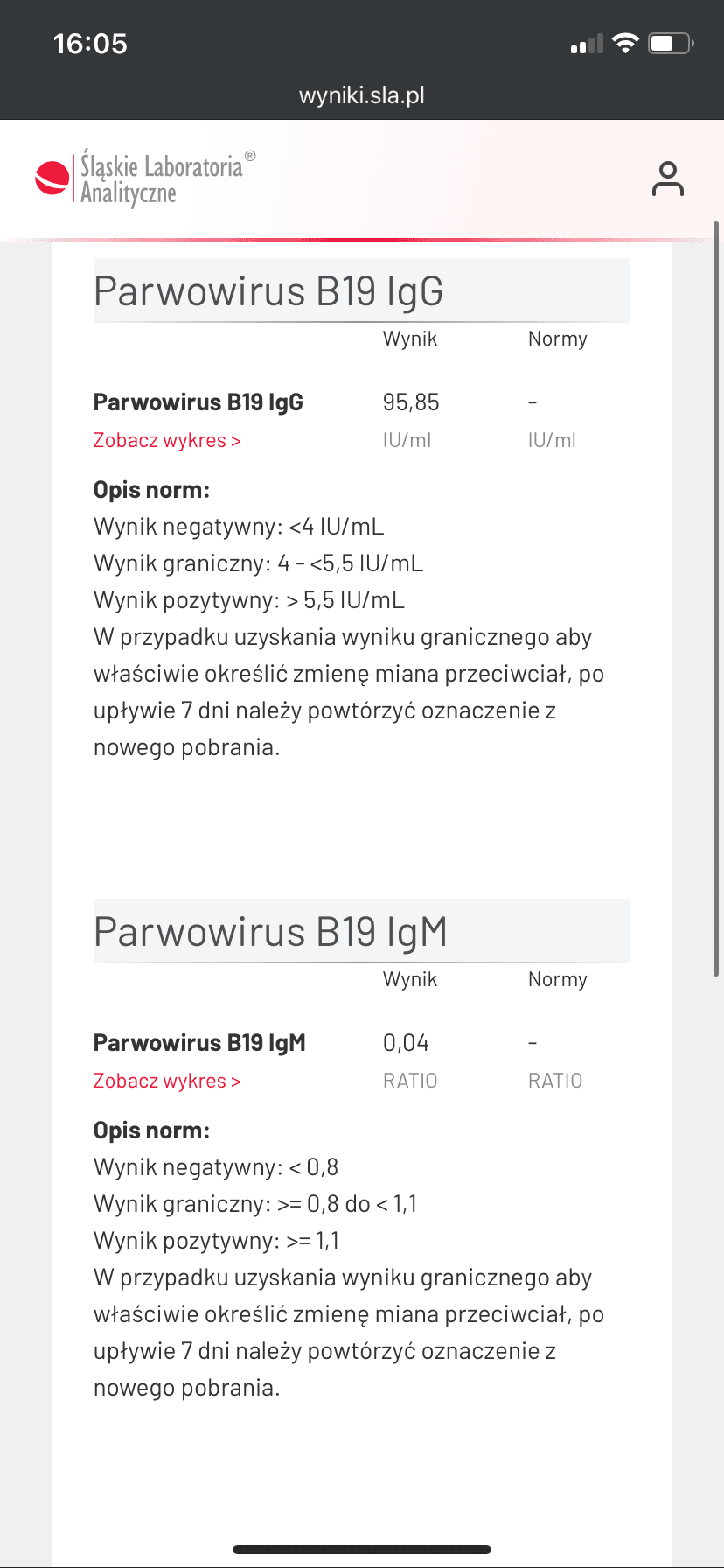Open the IgG "Zobacz wykres" chart link

point(167,440)
